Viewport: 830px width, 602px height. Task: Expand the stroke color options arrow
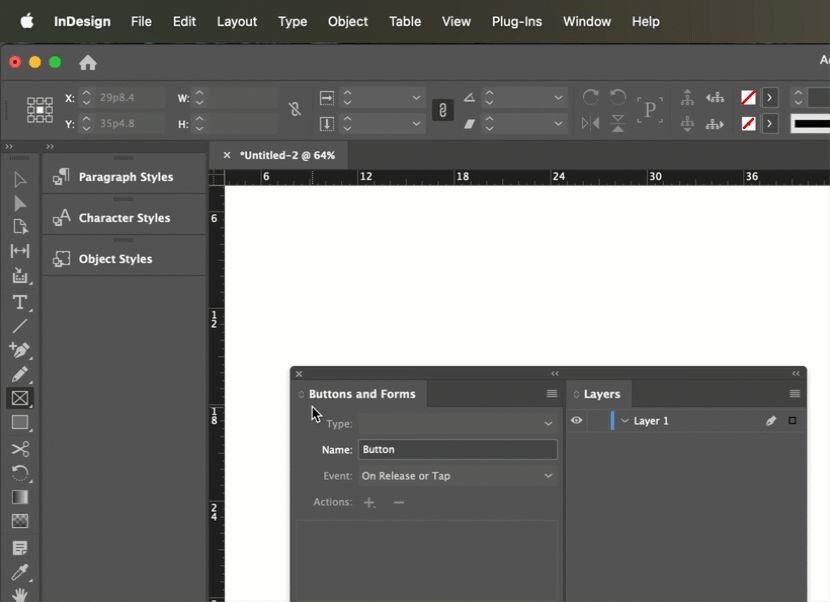pyautogui.click(x=770, y=124)
